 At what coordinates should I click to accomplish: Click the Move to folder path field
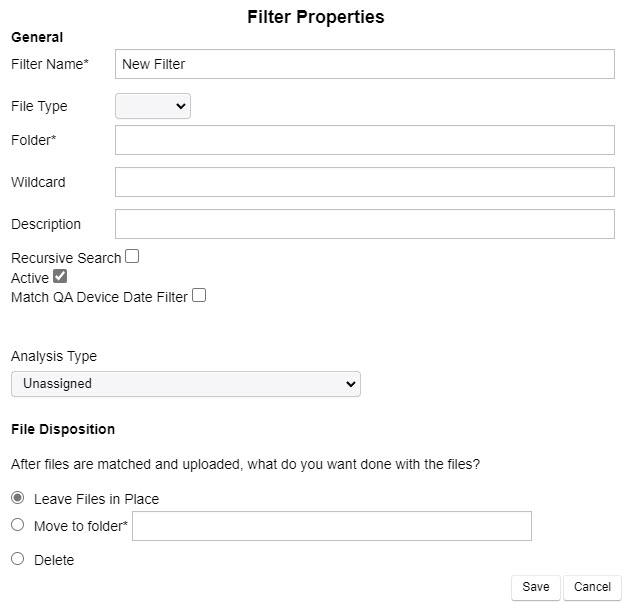pos(331,526)
